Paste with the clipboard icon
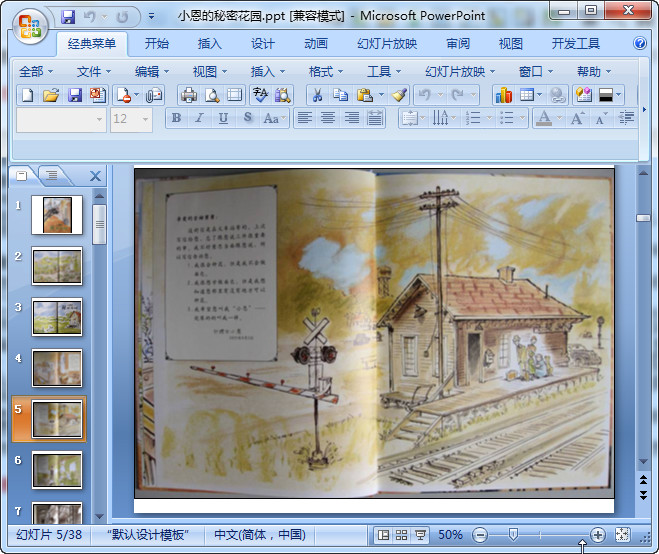Image resolution: width=659 pixels, height=554 pixels. (x=364, y=95)
